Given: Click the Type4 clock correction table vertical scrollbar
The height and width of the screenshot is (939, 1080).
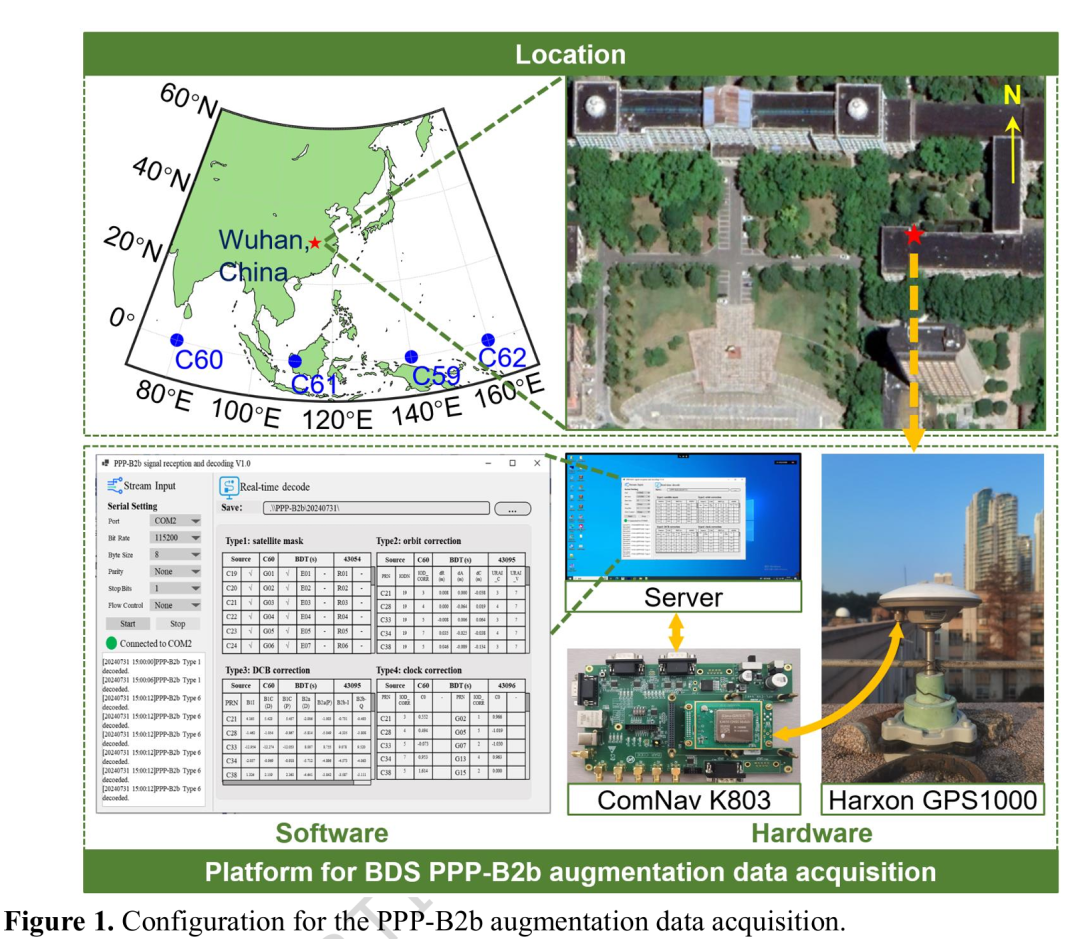Looking at the screenshot, I should tap(528, 736).
